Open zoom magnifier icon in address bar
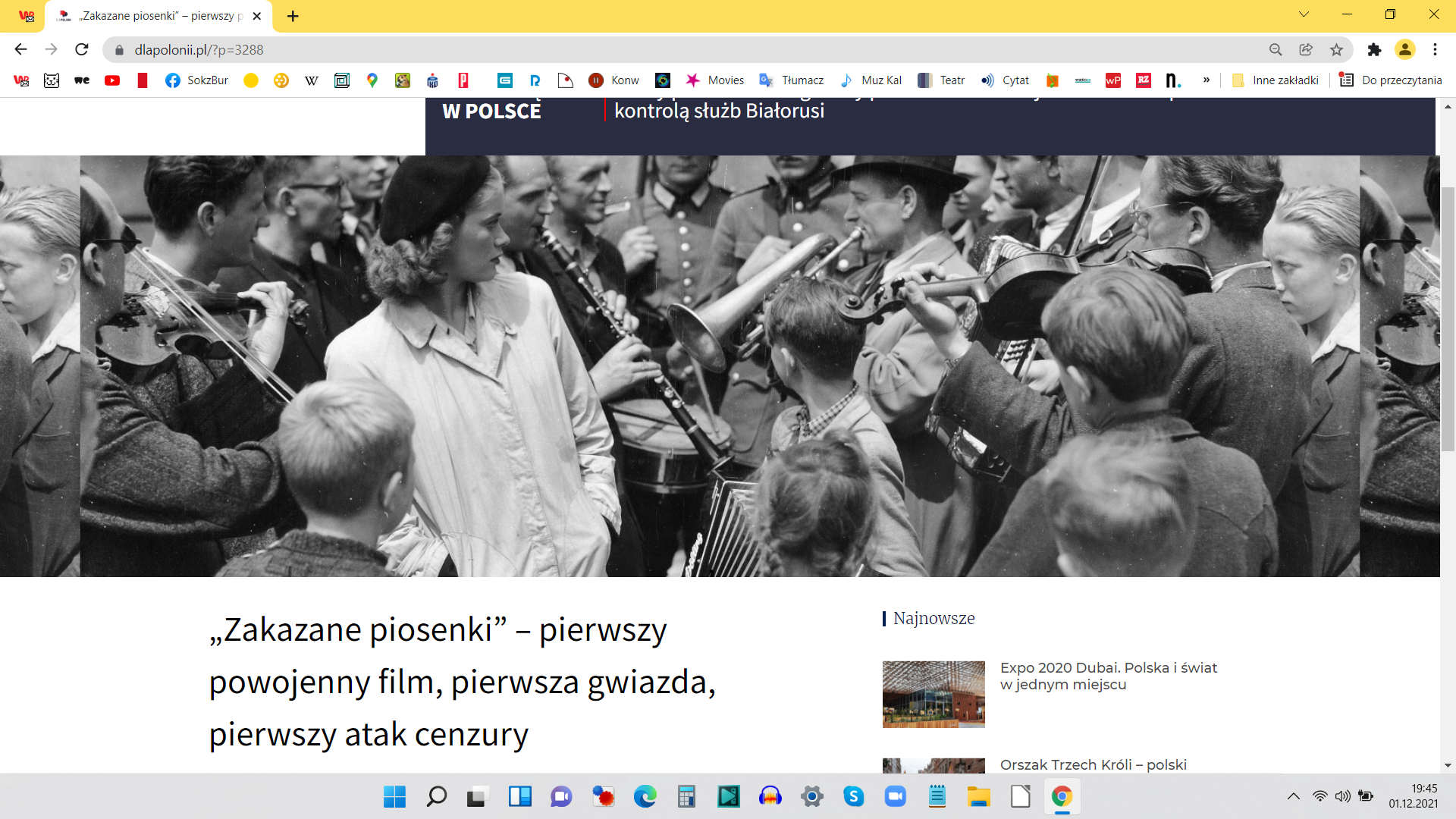This screenshot has width=1456, height=819. pyautogui.click(x=1276, y=49)
